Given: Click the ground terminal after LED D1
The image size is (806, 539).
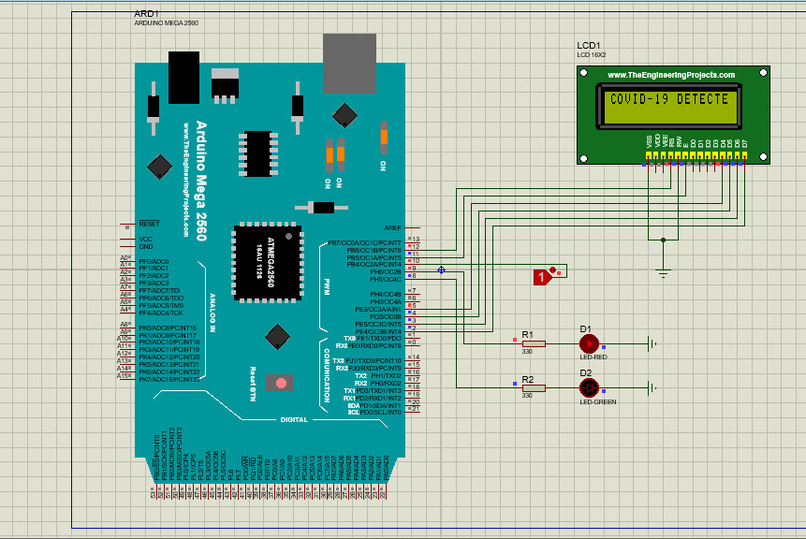Looking at the screenshot, I should tap(653, 344).
